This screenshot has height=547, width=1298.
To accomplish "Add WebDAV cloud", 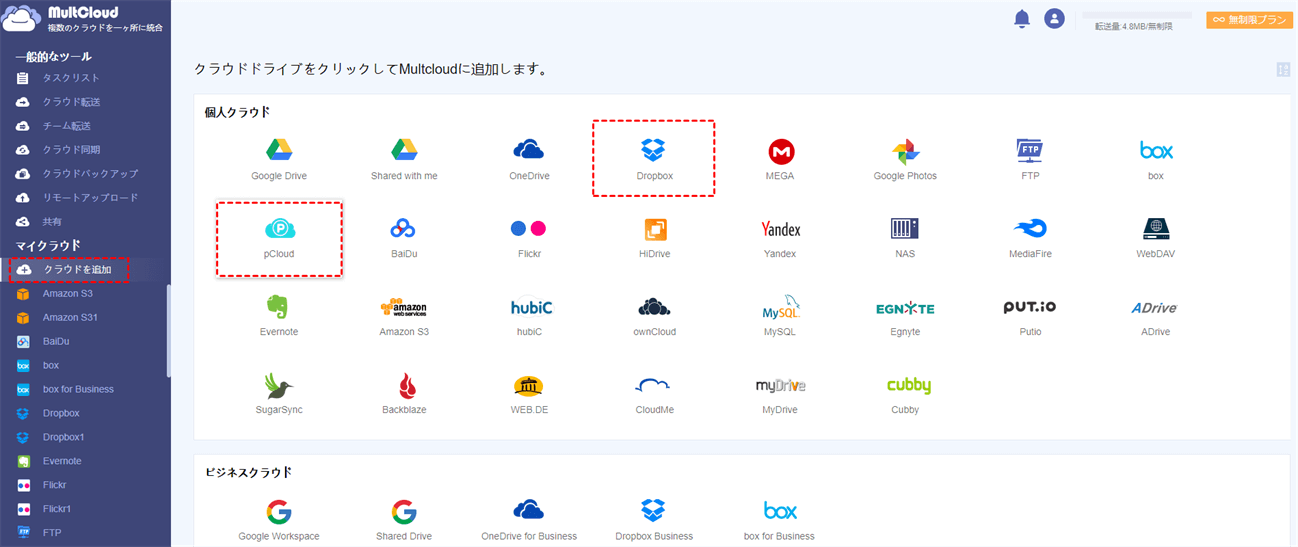I will pos(1156,238).
